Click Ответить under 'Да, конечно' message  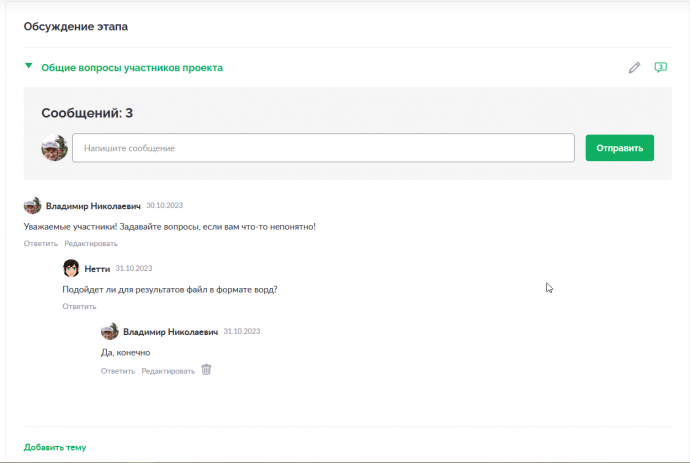tap(118, 371)
